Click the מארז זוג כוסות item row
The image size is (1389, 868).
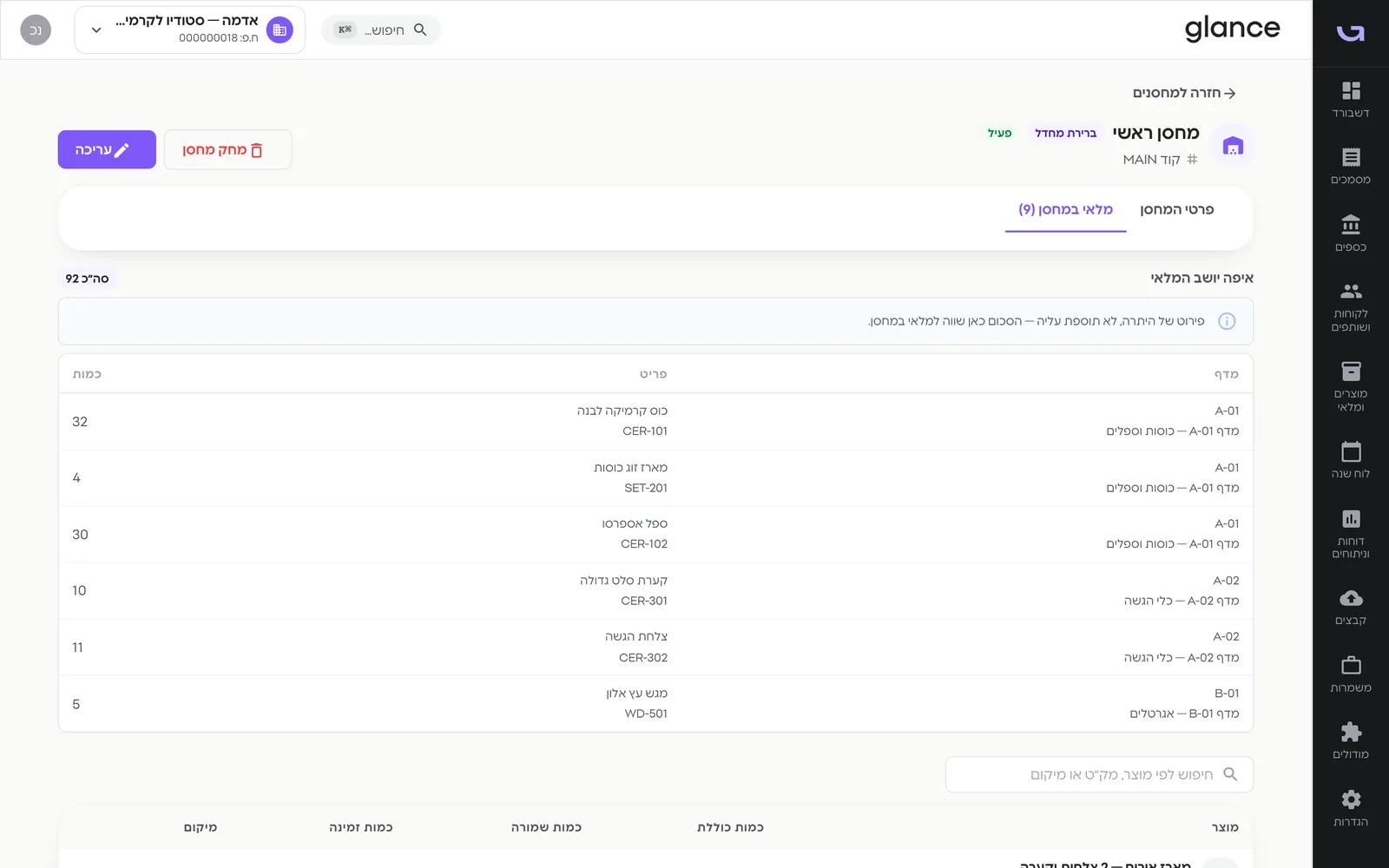[655, 477]
